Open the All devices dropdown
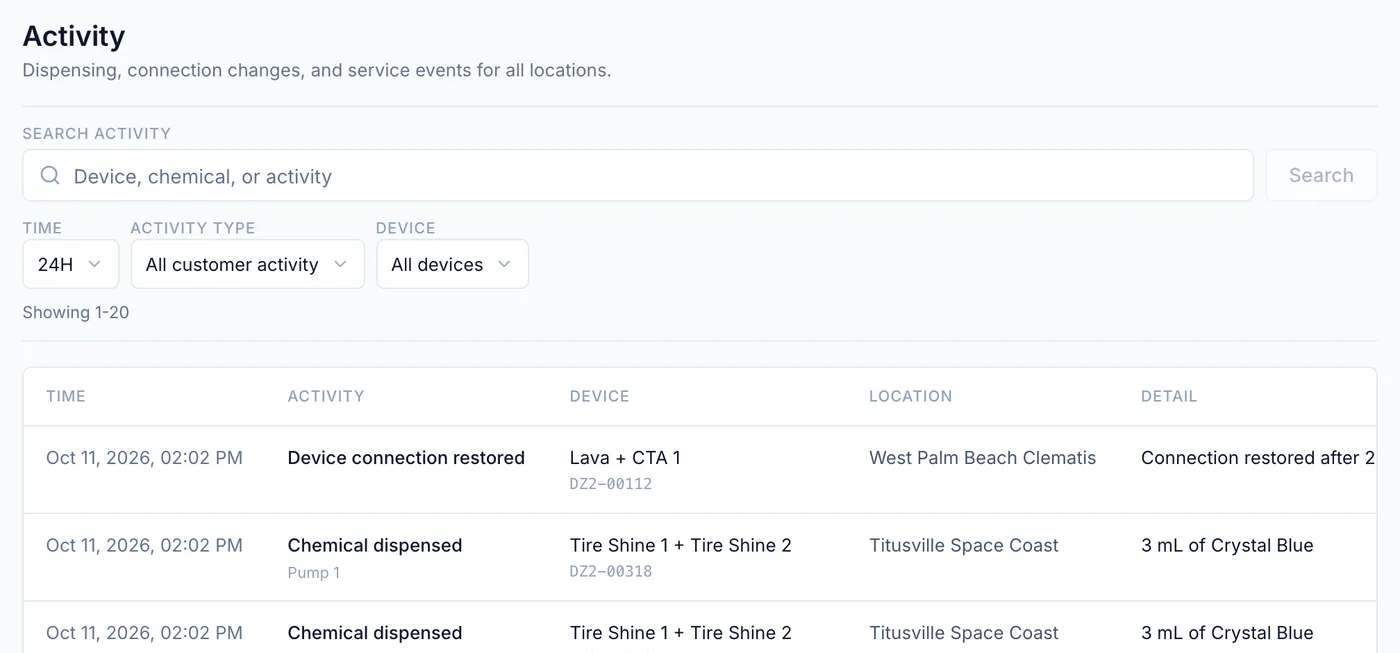1400x653 pixels. pyautogui.click(x=452, y=264)
